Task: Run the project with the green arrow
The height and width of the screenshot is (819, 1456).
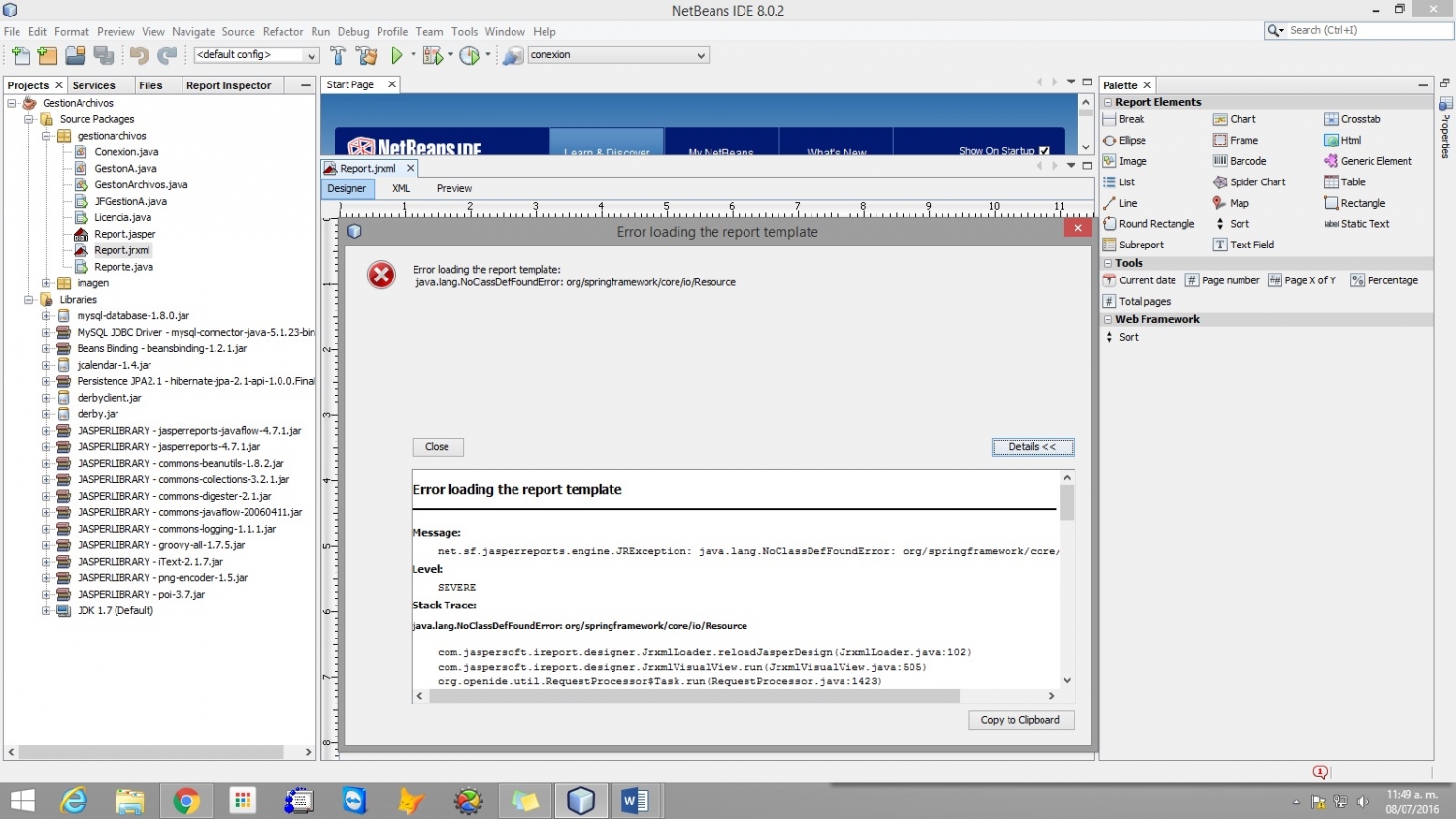Action: pyautogui.click(x=397, y=55)
